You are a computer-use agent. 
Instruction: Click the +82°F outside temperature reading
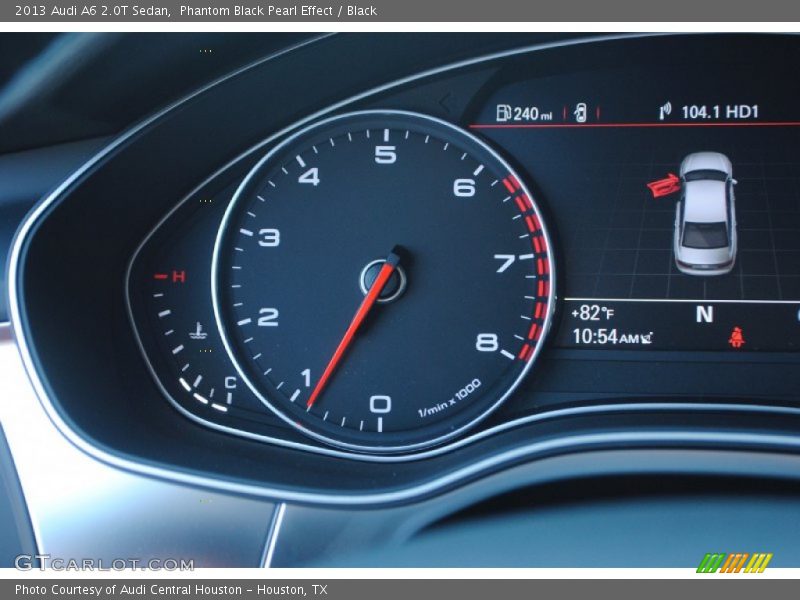pos(592,312)
